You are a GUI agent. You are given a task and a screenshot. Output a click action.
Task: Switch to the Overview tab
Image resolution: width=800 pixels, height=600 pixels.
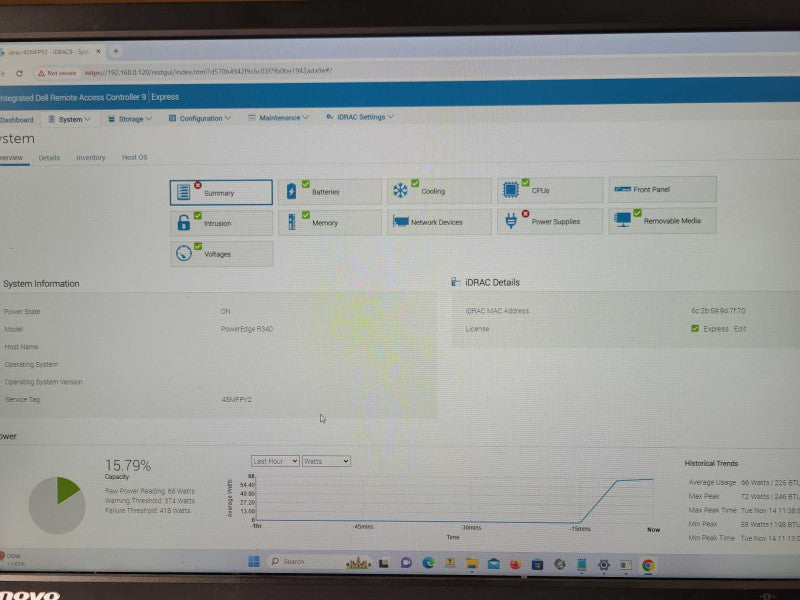11,158
